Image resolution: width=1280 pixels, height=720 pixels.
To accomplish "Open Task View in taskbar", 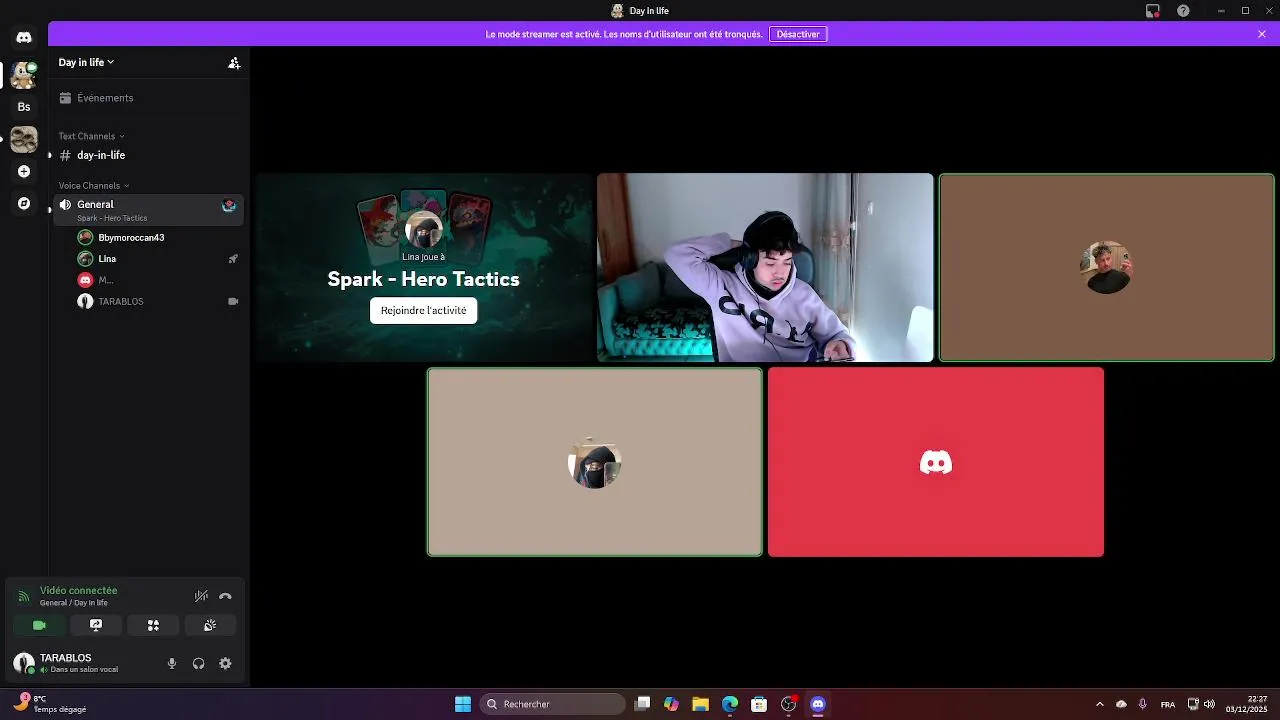I will pos(643,704).
